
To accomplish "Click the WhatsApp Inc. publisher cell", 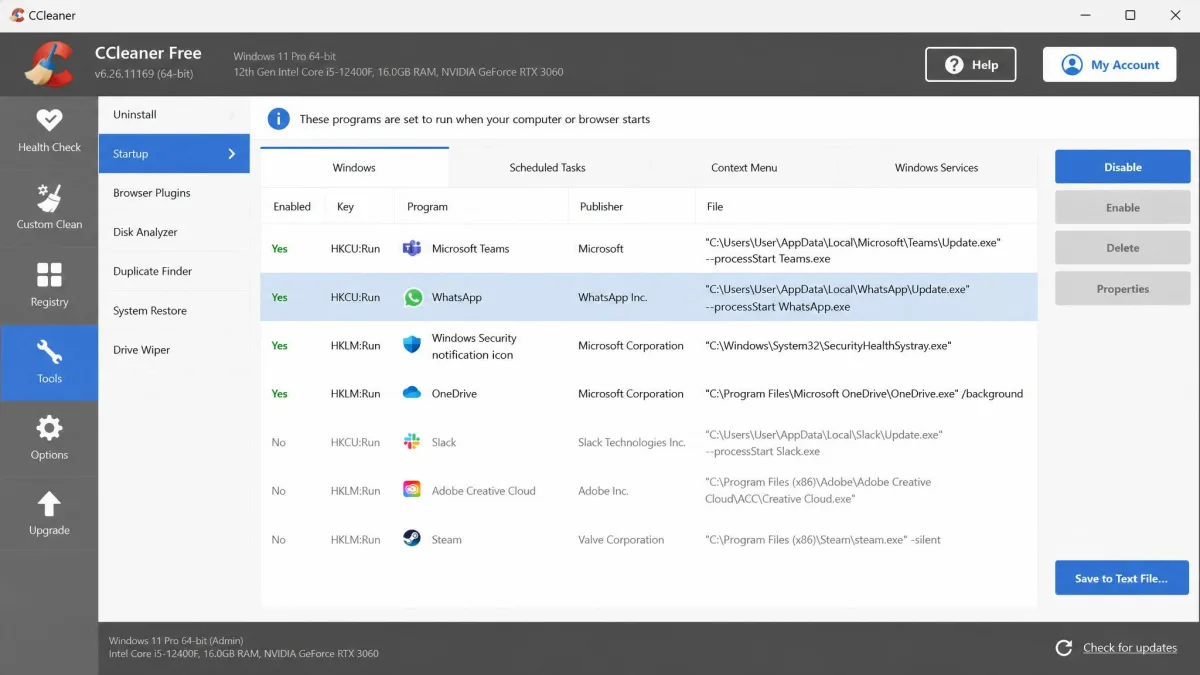I will click(x=612, y=297).
